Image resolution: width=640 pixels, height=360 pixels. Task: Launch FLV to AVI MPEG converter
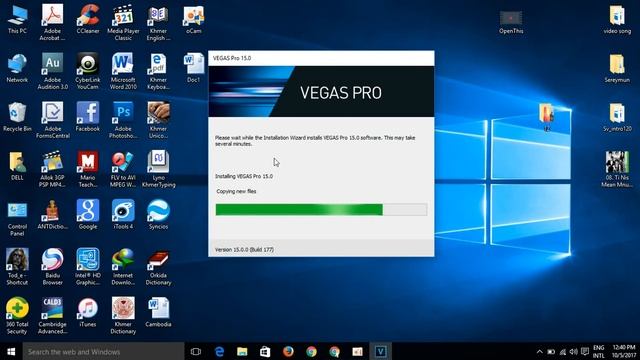point(123,169)
